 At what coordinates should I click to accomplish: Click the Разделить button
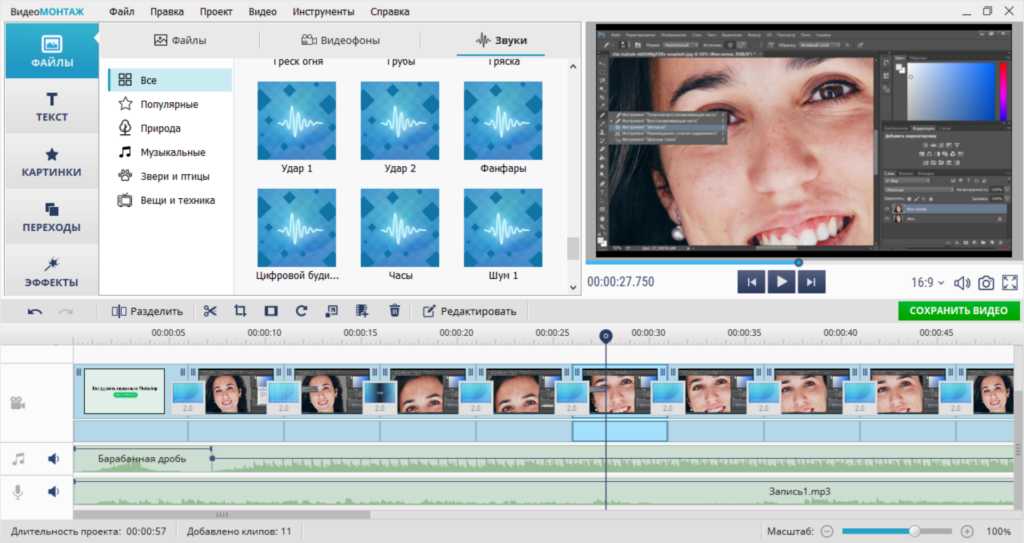point(147,311)
